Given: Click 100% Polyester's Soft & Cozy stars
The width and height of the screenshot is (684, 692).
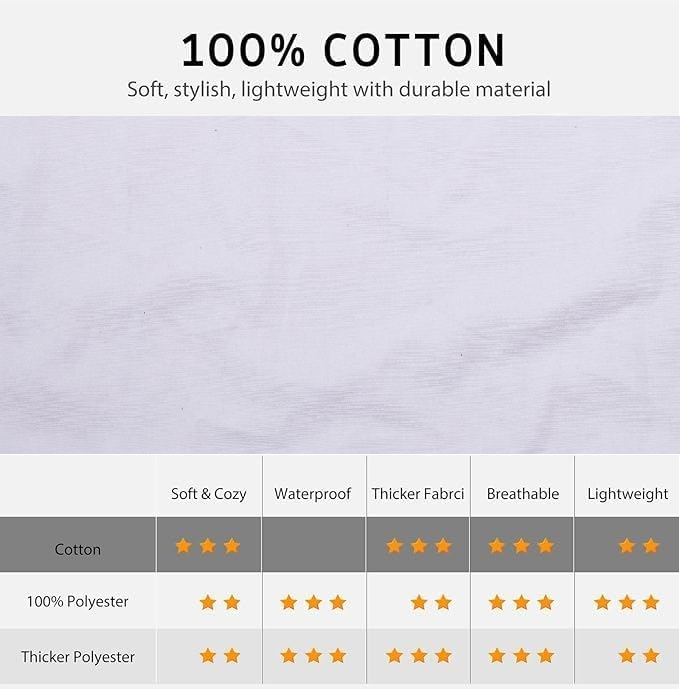Looking at the screenshot, I should click(220, 602).
